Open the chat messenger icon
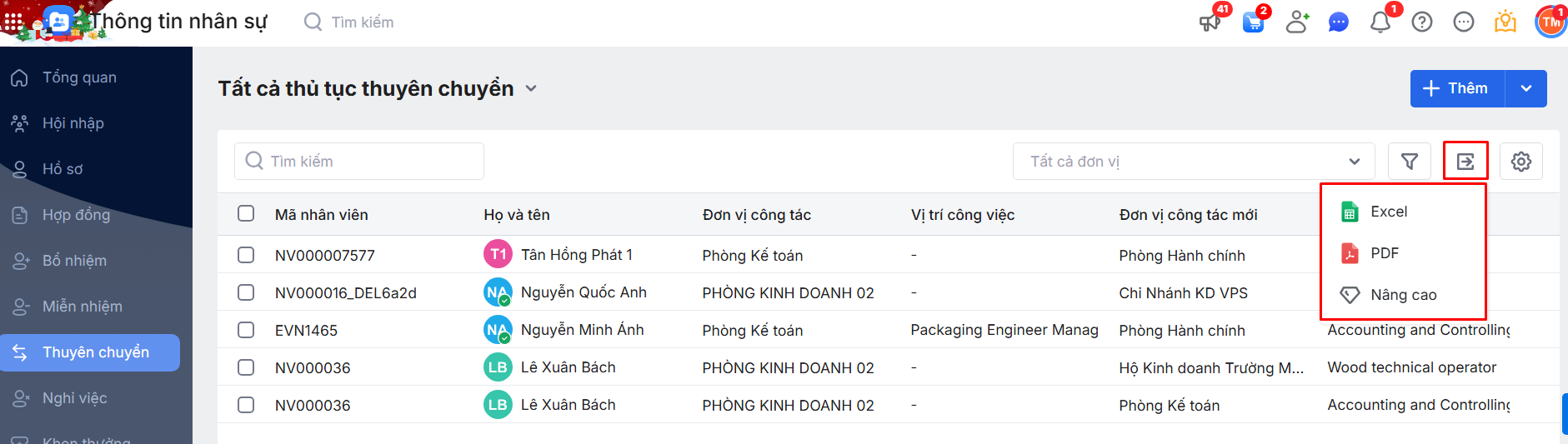Image resolution: width=1568 pixels, height=444 pixels. [1338, 22]
